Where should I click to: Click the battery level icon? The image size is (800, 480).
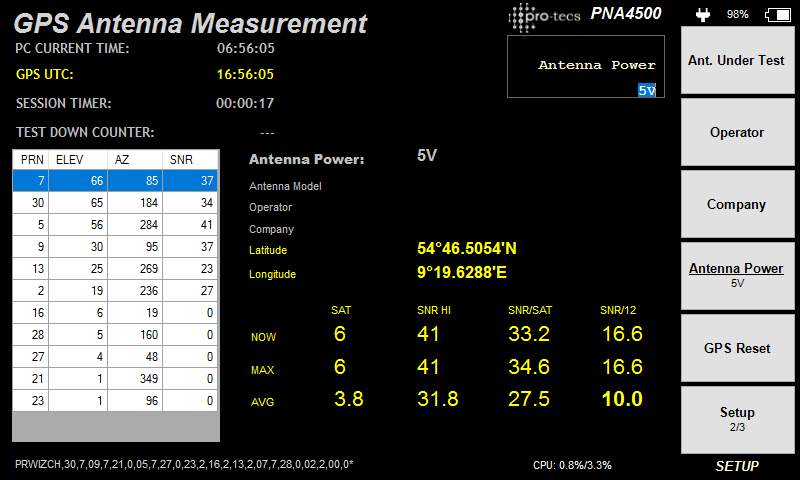tap(776, 15)
